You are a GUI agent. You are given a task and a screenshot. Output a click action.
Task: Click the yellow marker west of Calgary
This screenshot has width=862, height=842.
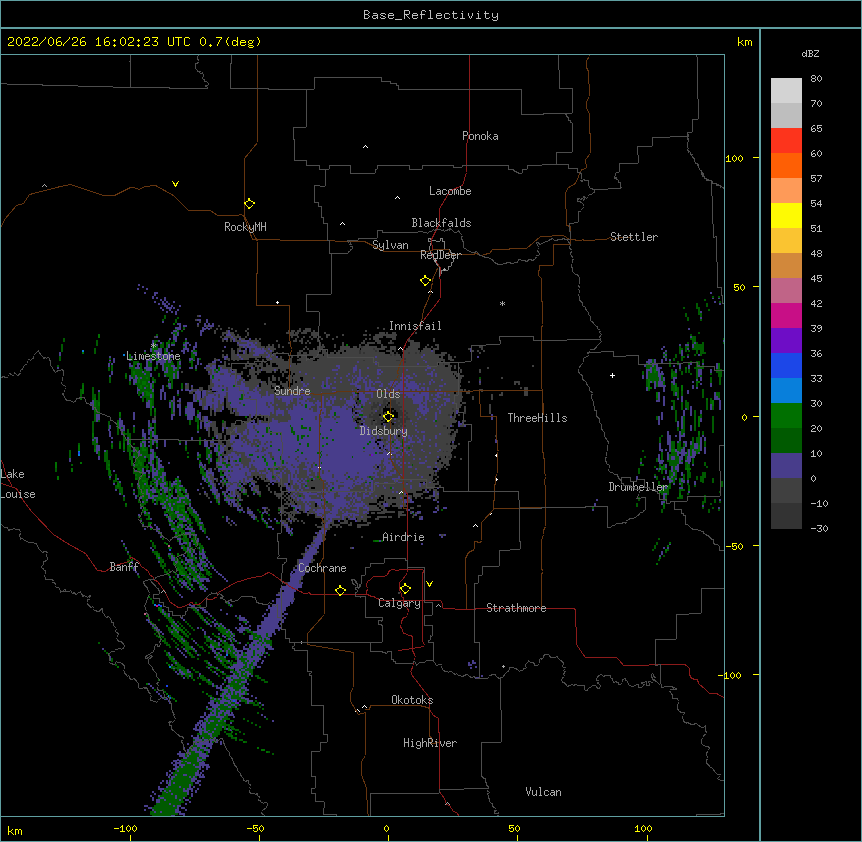[x=340, y=590]
